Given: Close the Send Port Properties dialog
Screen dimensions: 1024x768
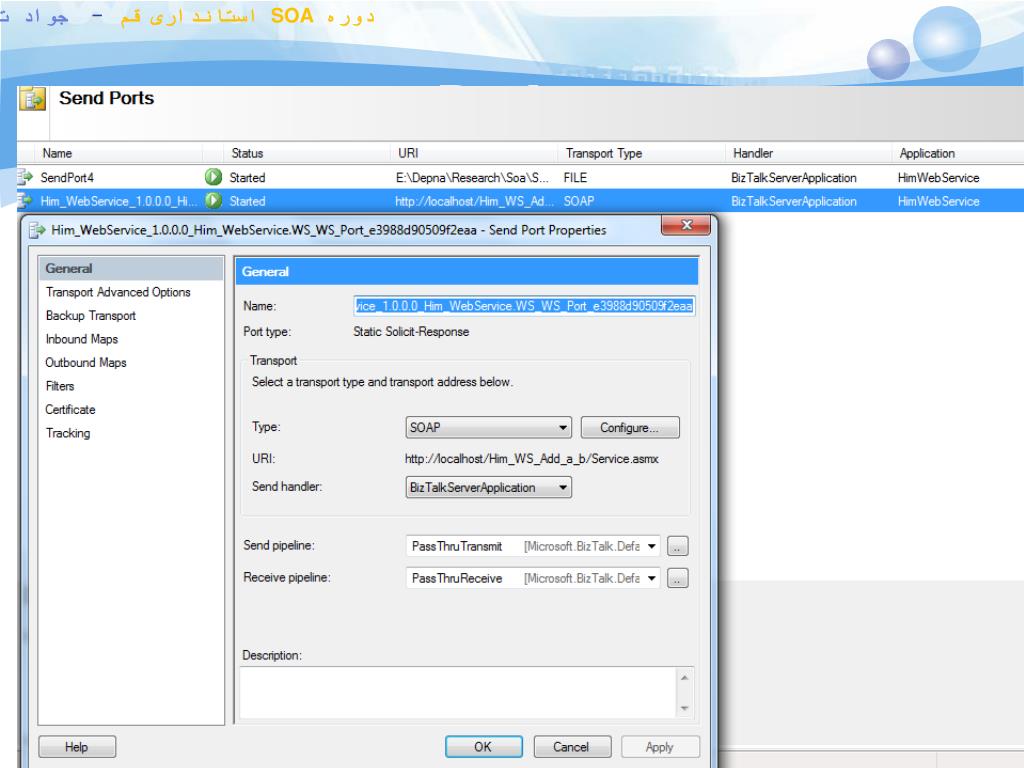Looking at the screenshot, I should point(686,225).
